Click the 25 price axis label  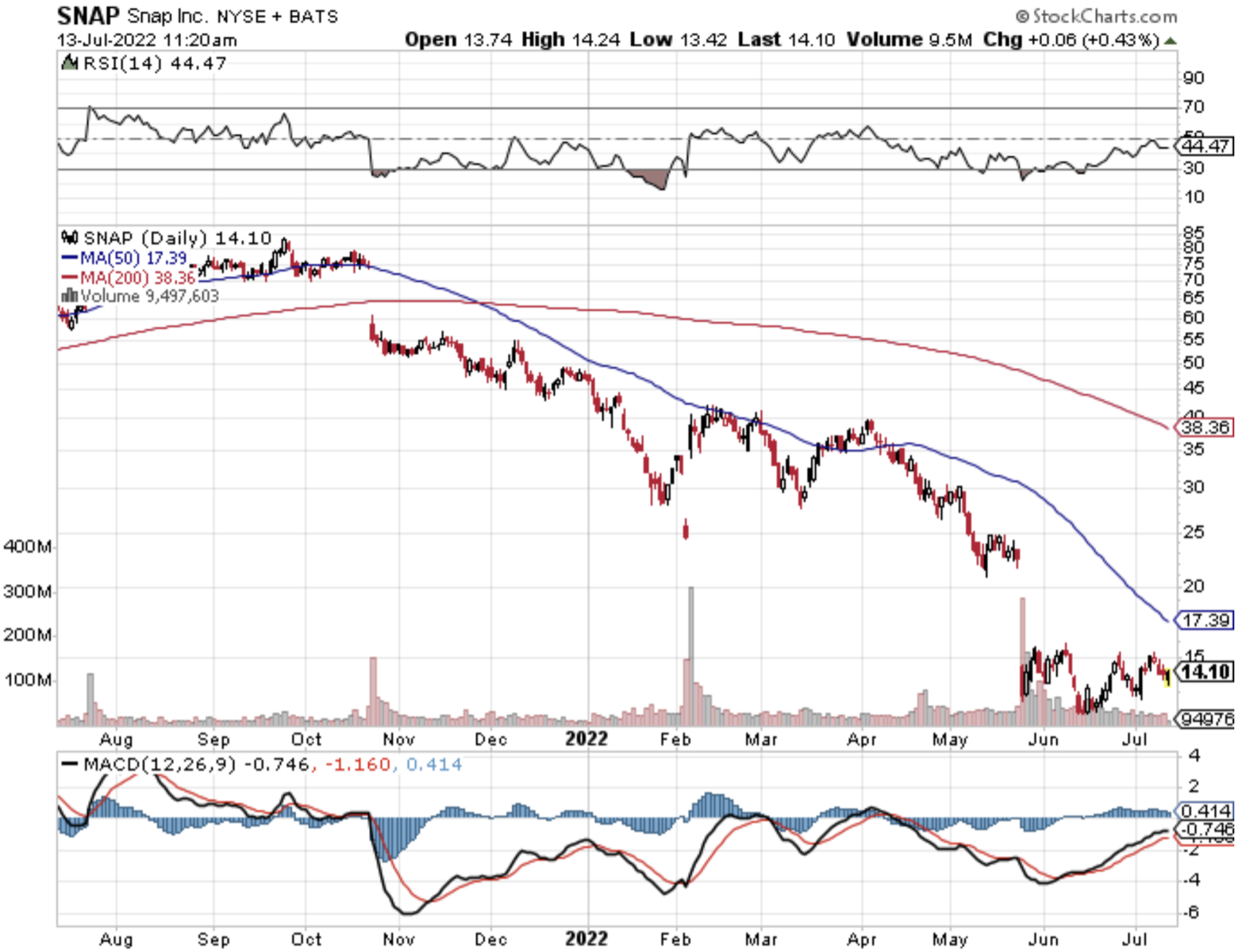(1194, 532)
